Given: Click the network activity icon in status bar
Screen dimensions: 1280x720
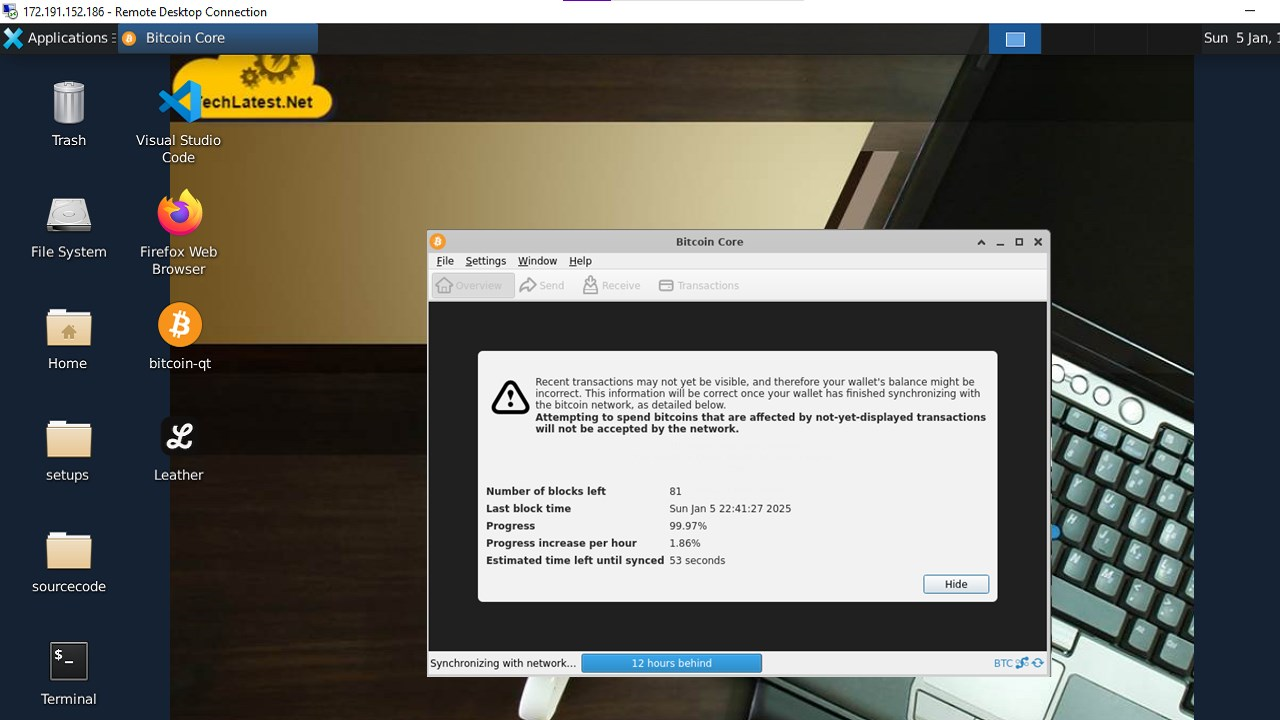Looking at the screenshot, I should click(x=1023, y=663).
